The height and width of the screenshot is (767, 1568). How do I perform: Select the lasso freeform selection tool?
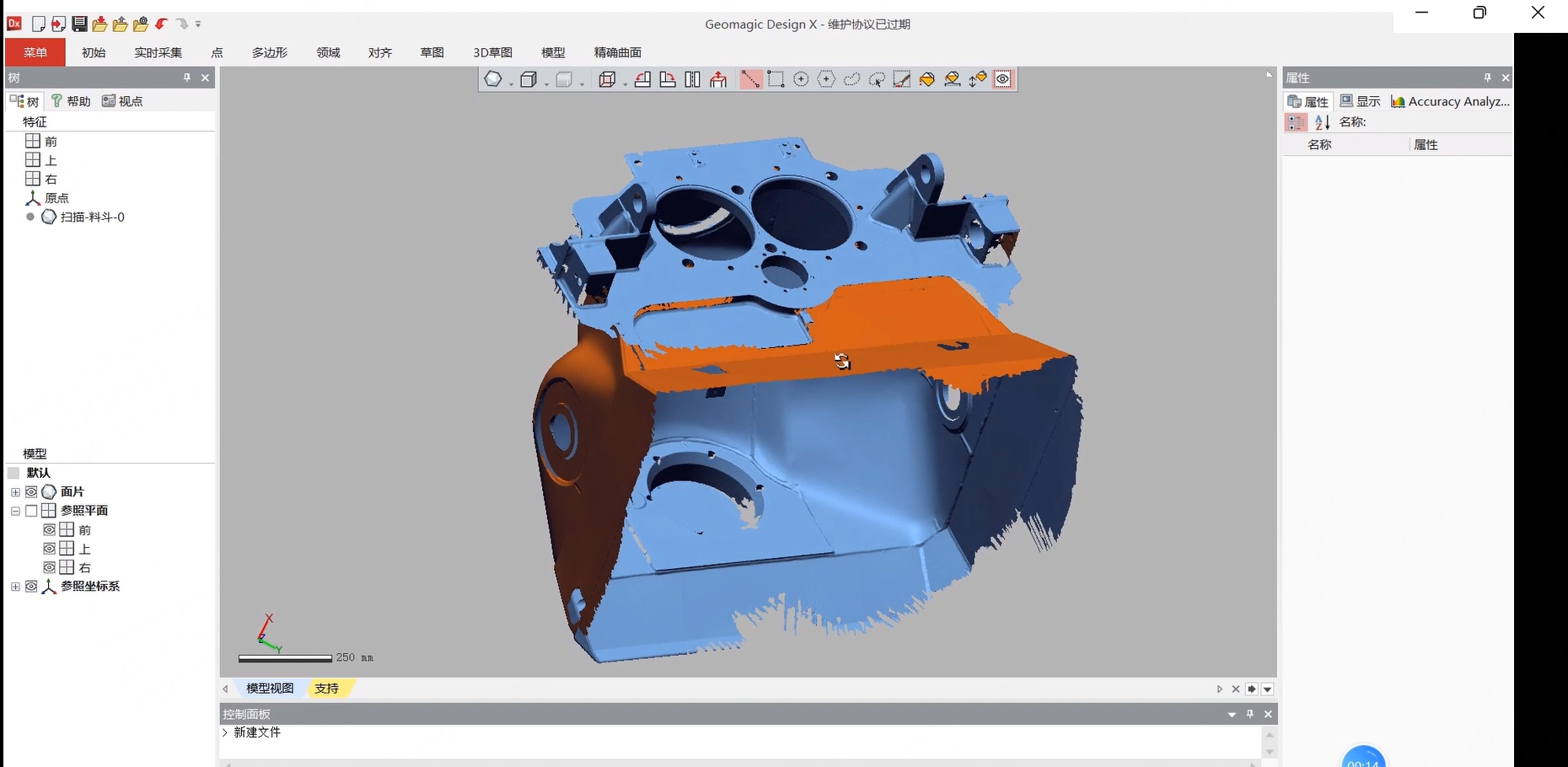click(852, 79)
